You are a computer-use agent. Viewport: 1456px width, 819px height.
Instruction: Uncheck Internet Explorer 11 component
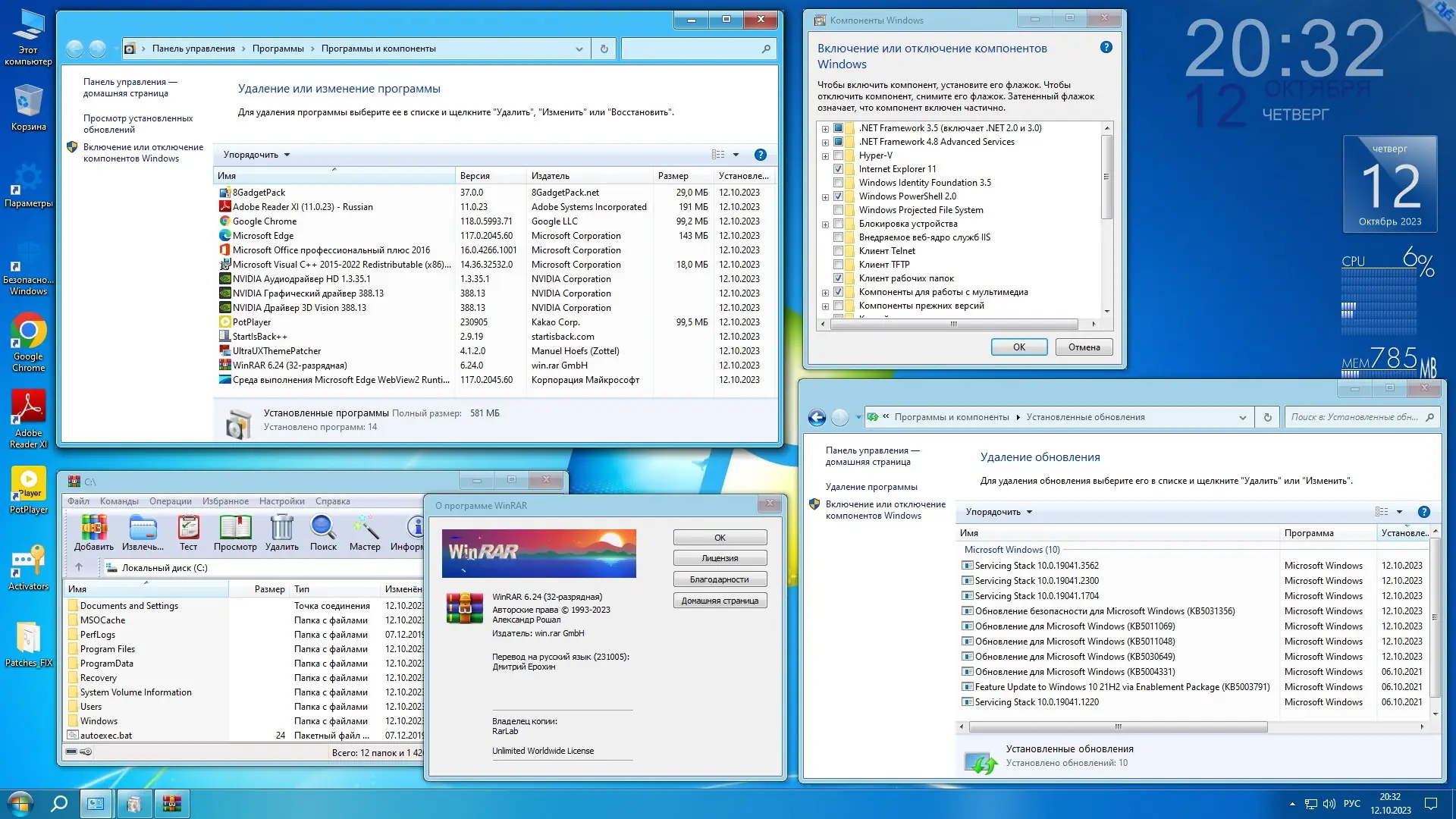pos(838,169)
